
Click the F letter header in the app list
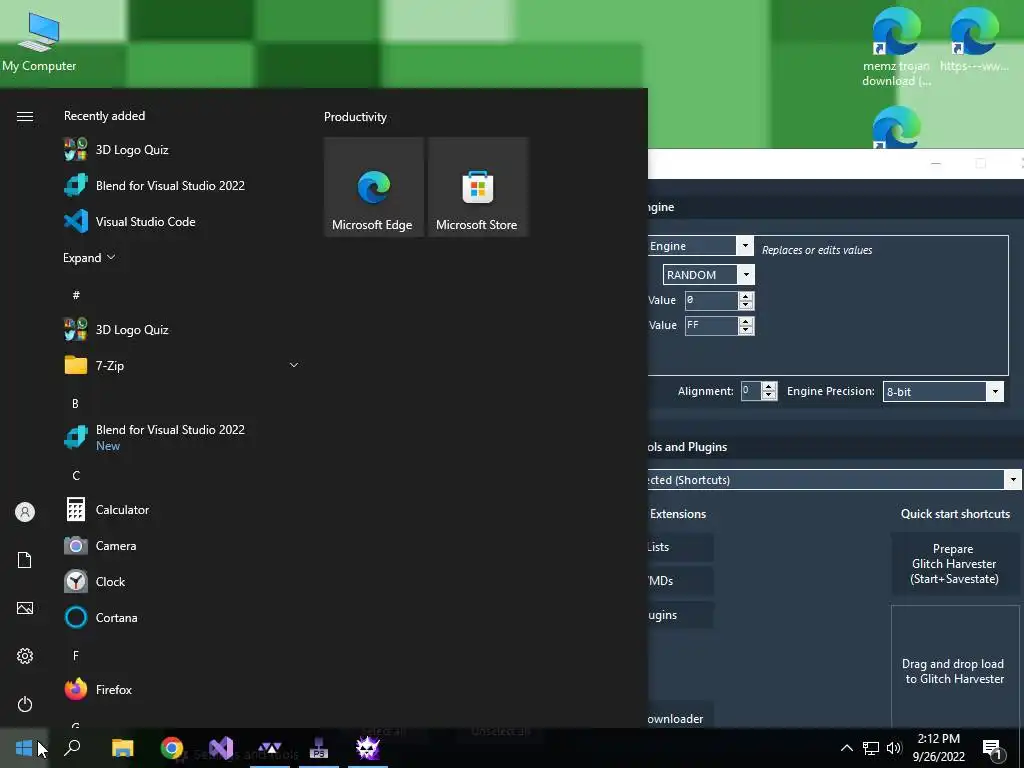76,655
